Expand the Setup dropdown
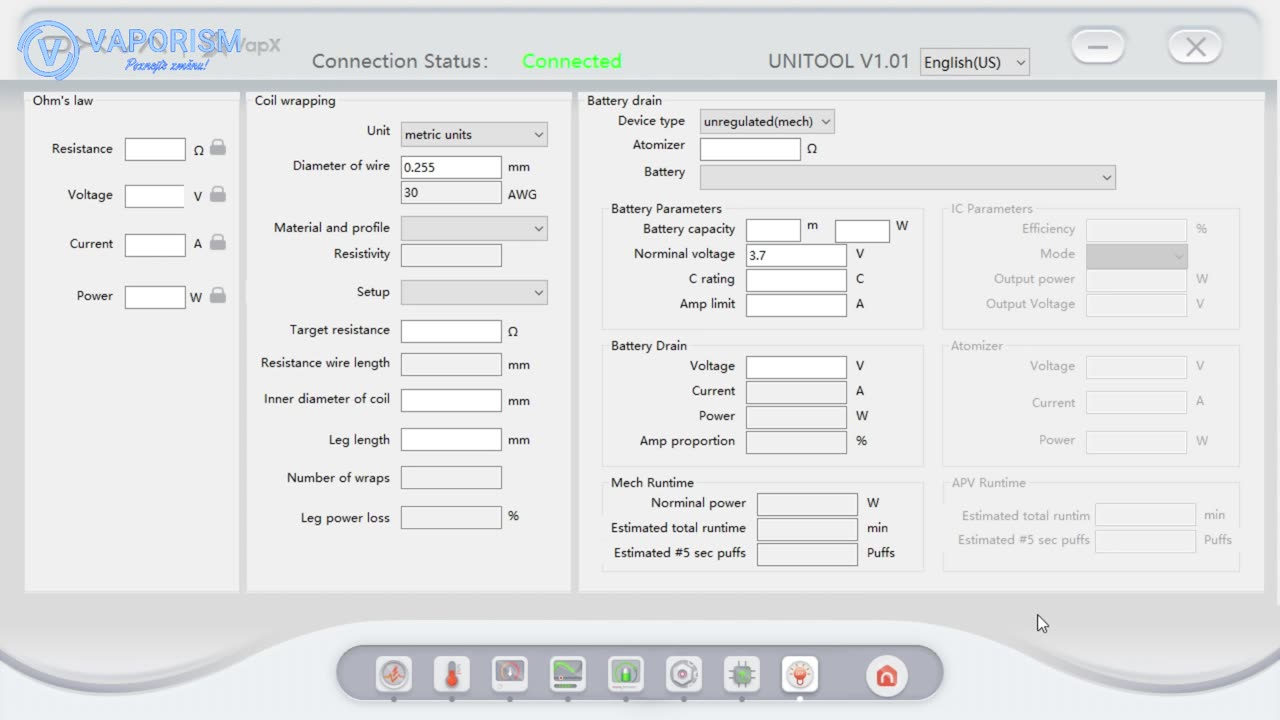Viewport: 1280px width, 720px height. (474, 293)
